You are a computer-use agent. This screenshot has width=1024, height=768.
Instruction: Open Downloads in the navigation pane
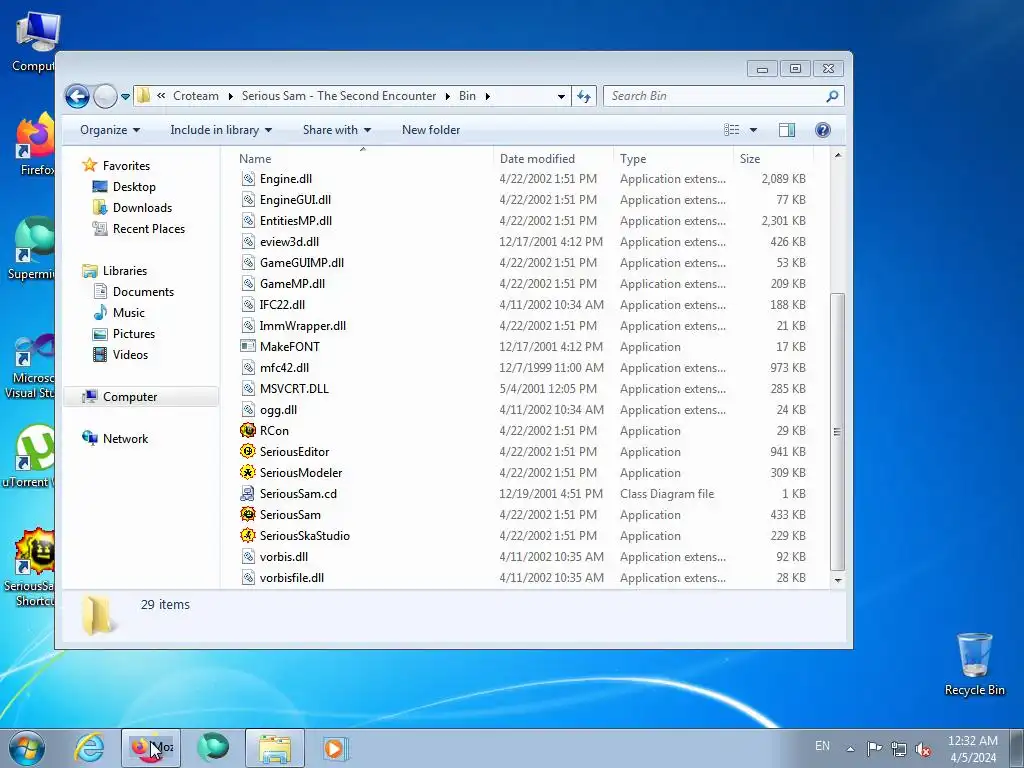pyautogui.click(x=142, y=208)
